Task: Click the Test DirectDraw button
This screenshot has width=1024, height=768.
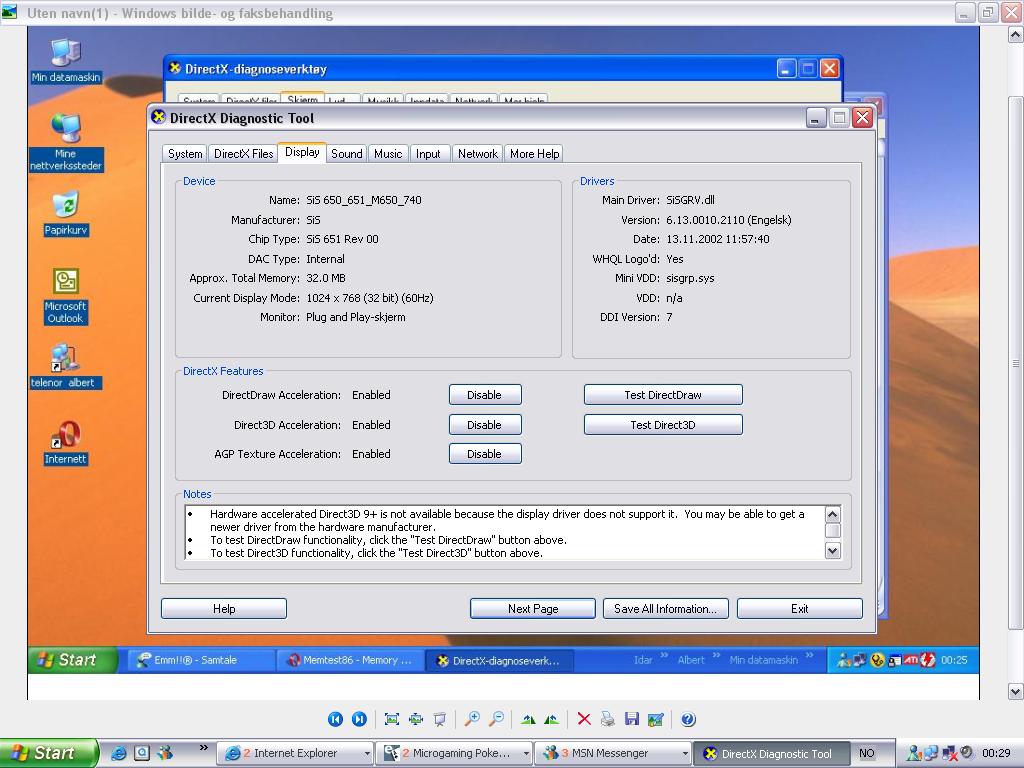Action: click(663, 394)
